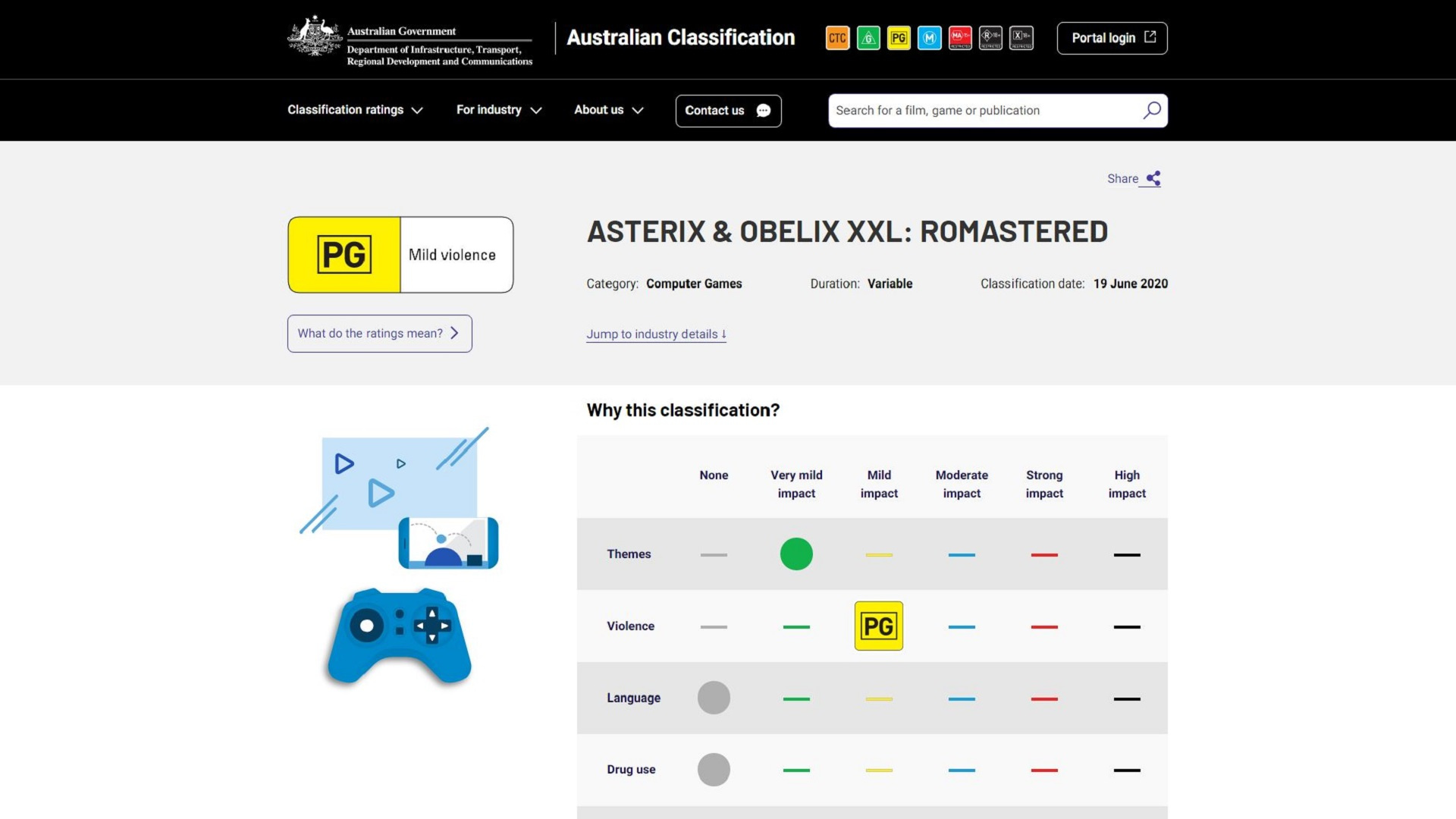The height and width of the screenshot is (819, 1456).
Task: Click grey circle in Language row
Action: tap(714, 698)
